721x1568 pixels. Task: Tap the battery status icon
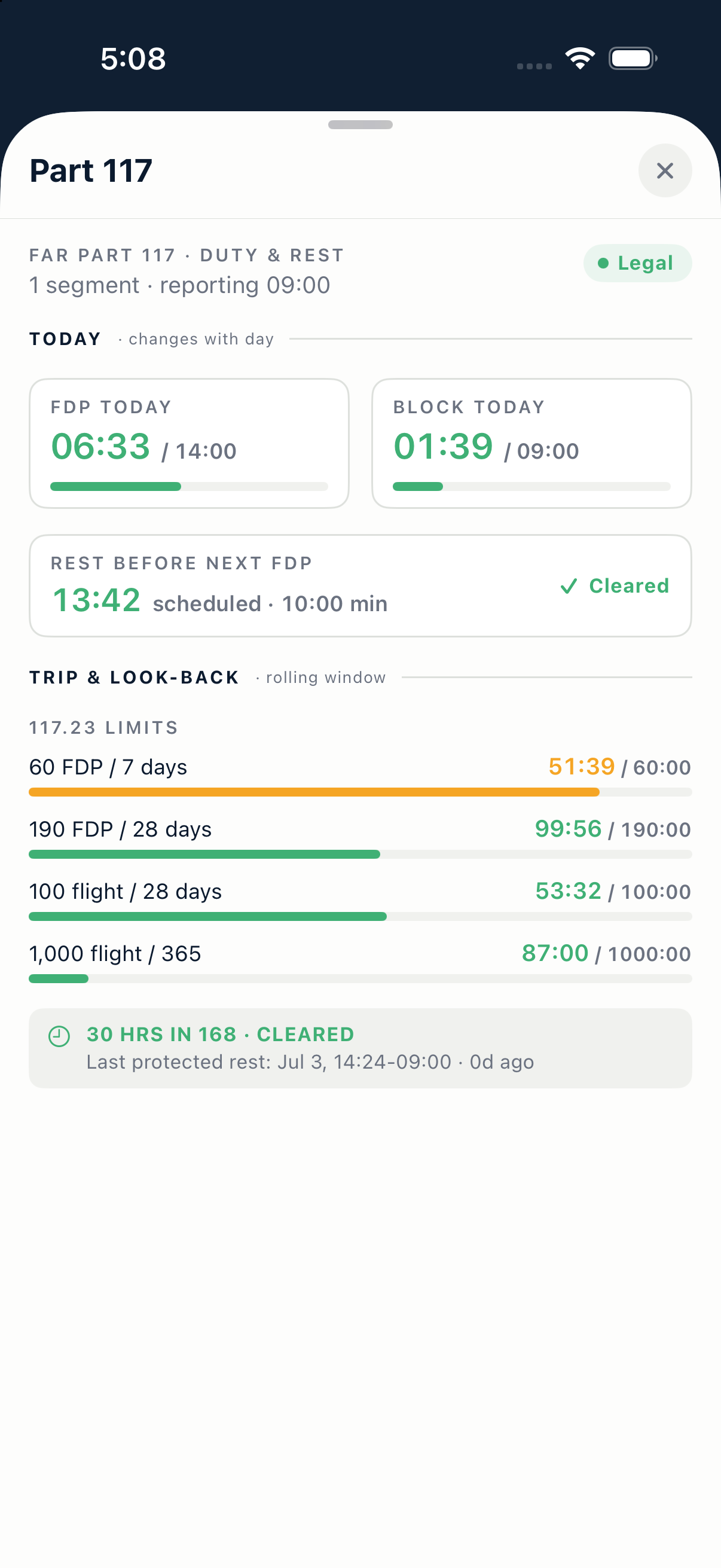tap(633, 59)
